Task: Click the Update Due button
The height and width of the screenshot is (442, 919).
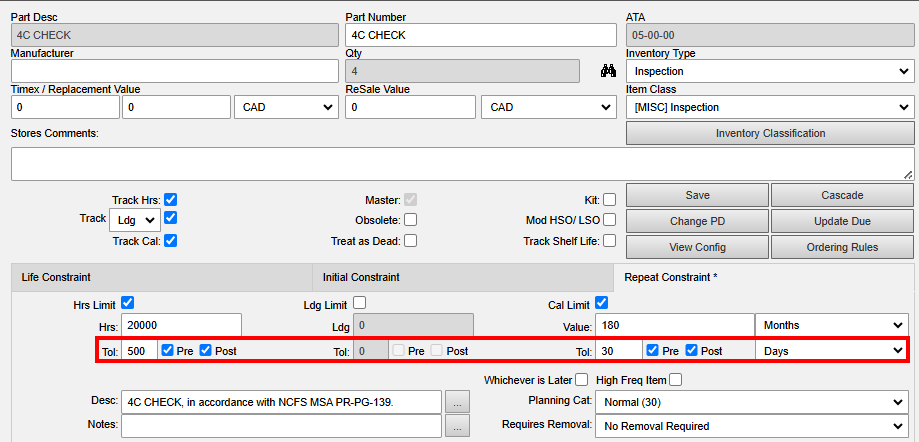Action: coord(842,221)
